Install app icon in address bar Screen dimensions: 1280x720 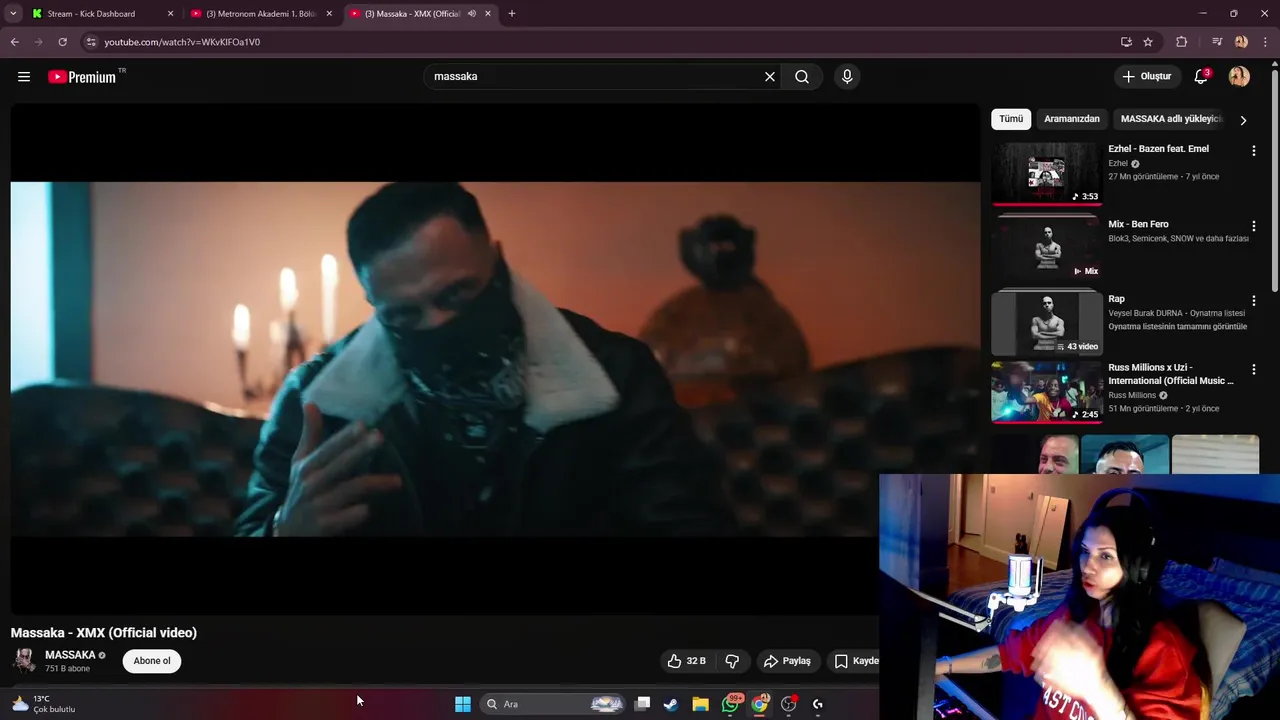tap(1126, 42)
